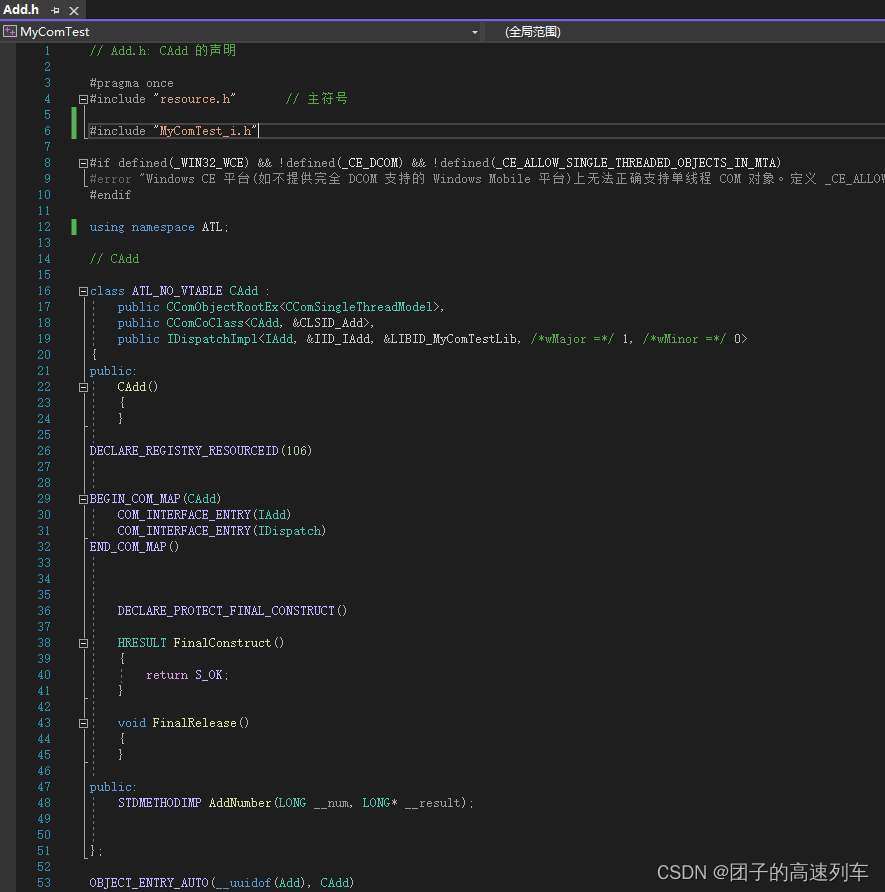
Task: Click &LIBID_MyComTestLib on line 19
Action: (x=450, y=339)
